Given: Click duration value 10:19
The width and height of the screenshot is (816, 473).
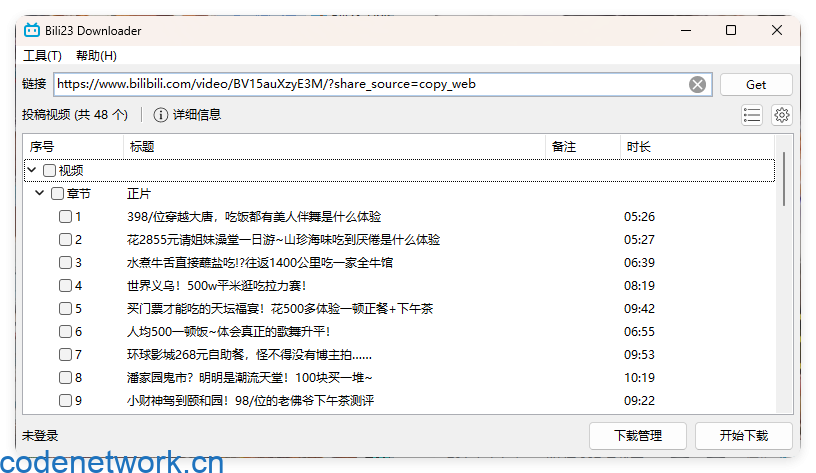Looking at the screenshot, I should tap(640, 377).
